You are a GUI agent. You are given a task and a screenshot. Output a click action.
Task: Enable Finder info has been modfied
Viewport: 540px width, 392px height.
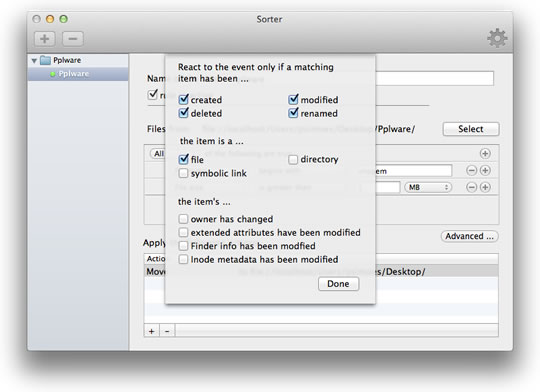(x=184, y=246)
